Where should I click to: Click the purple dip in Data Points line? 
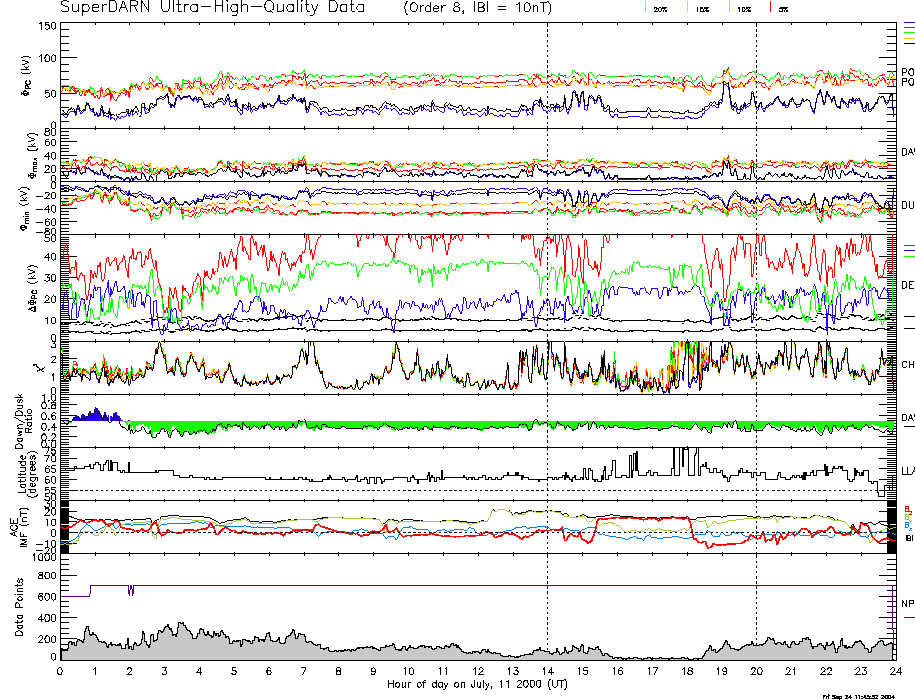click(131, 590)
